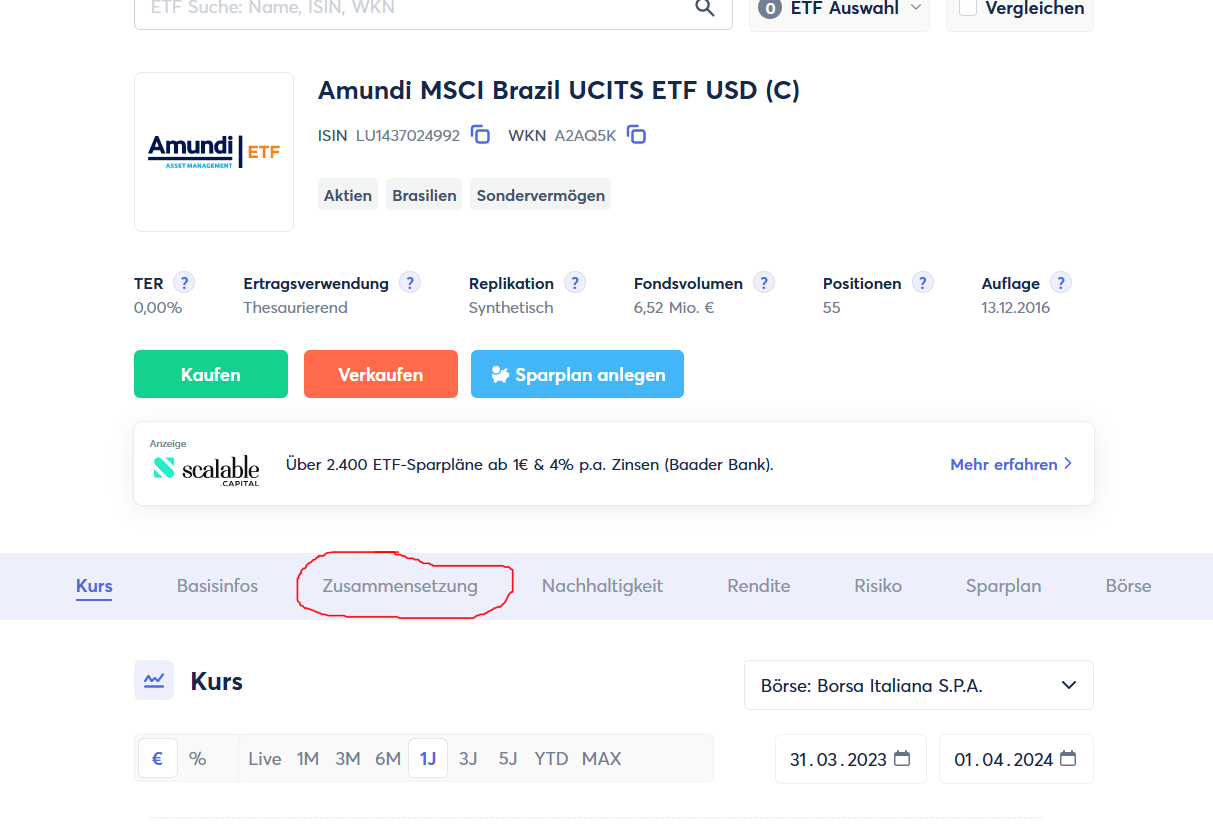Click the Fondsvolumen value 6,52 Mio. €
Screen dimensions: 1213x828
click(674, 308)
